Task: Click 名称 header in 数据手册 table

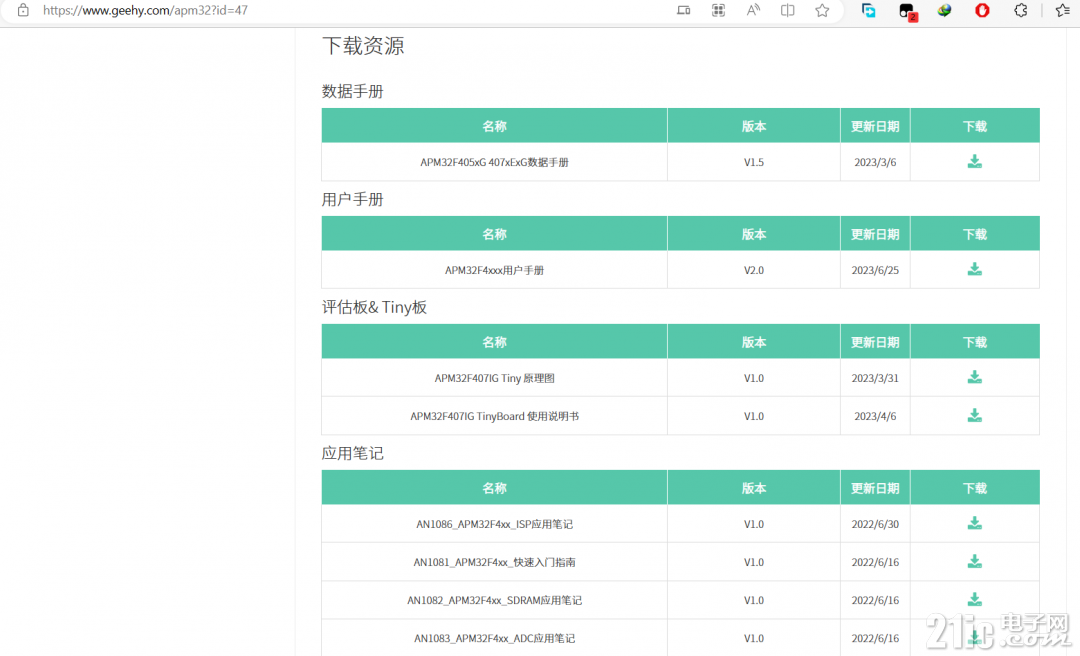Action: [x=495, y=126]
